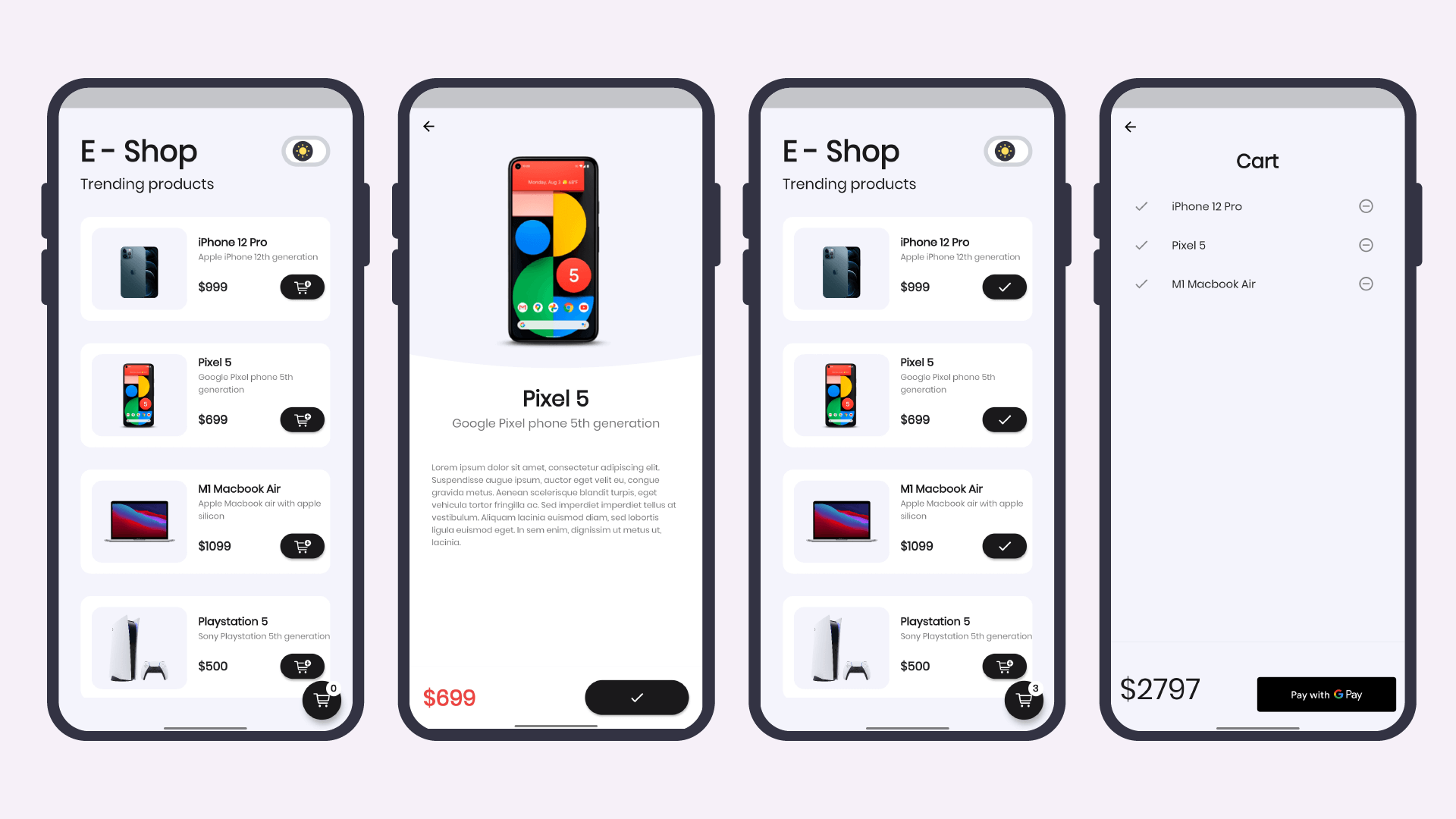Click the remove item icon next to M1 Macbook Air
This screenshot has width=1456, height=819.
(1367, 284)
